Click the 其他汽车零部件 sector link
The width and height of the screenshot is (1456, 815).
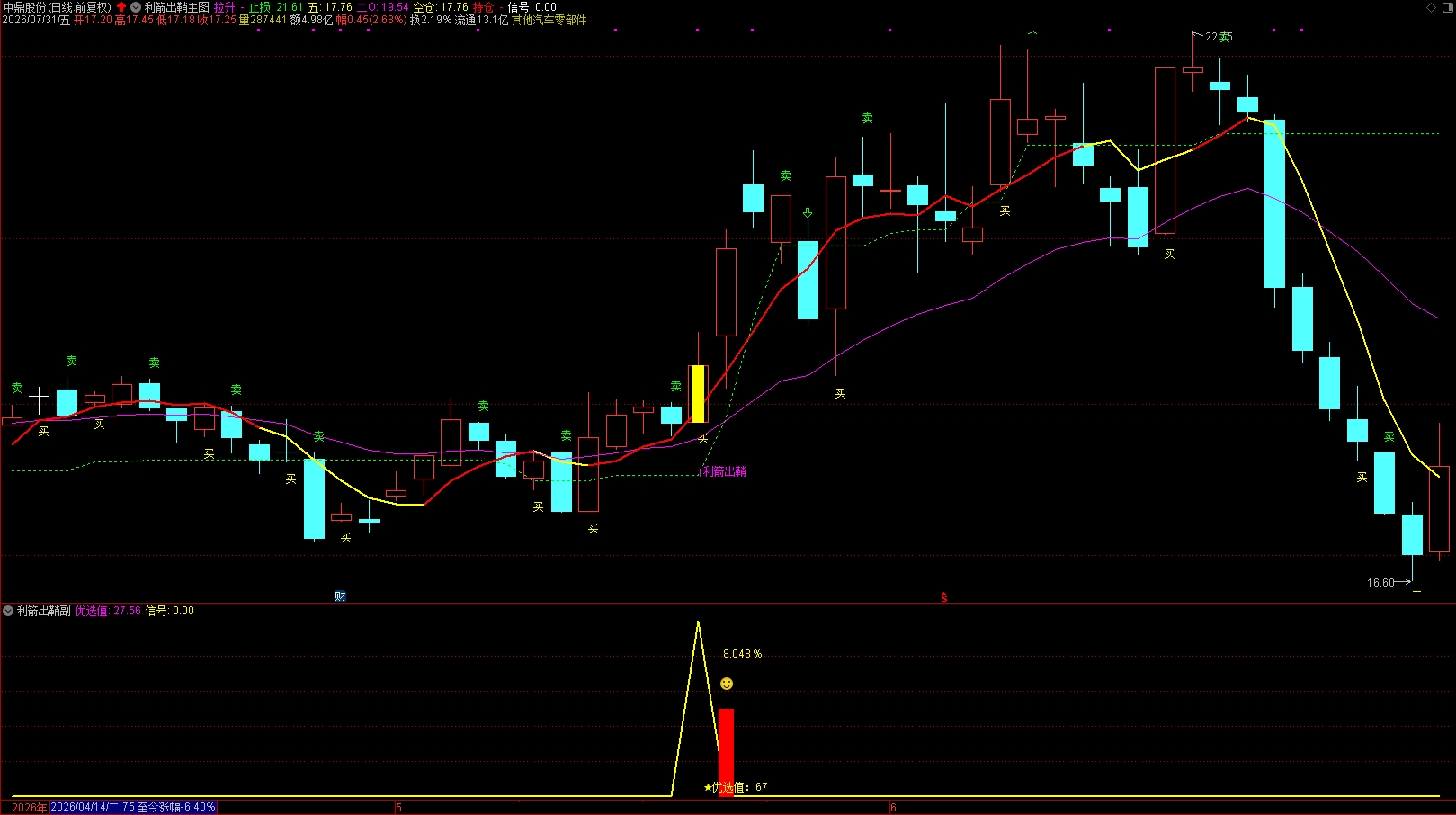tap(549, 20)
